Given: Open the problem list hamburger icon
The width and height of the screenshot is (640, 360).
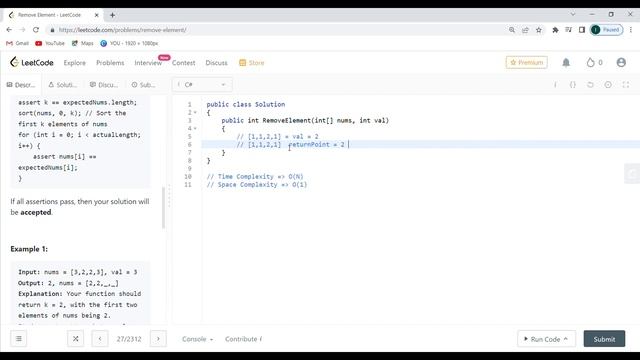Looking at the screenshot, I should [19, 339].
